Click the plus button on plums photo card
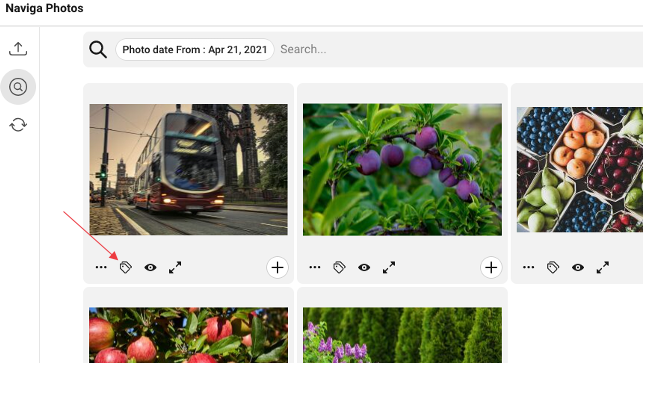This screenshot has width=649, height=406. click(491, 267)
